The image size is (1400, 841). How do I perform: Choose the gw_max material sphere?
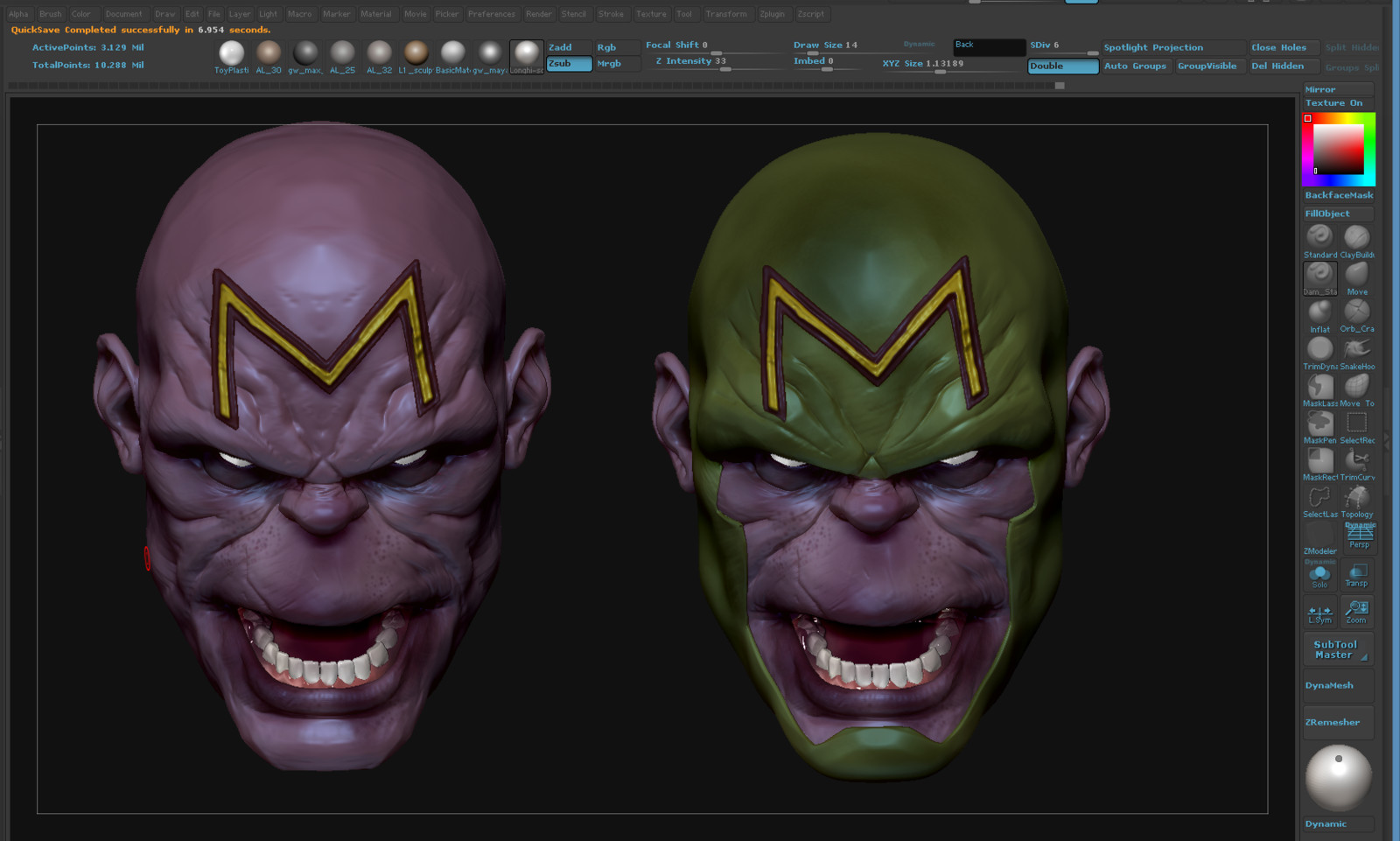pos(305,57)
